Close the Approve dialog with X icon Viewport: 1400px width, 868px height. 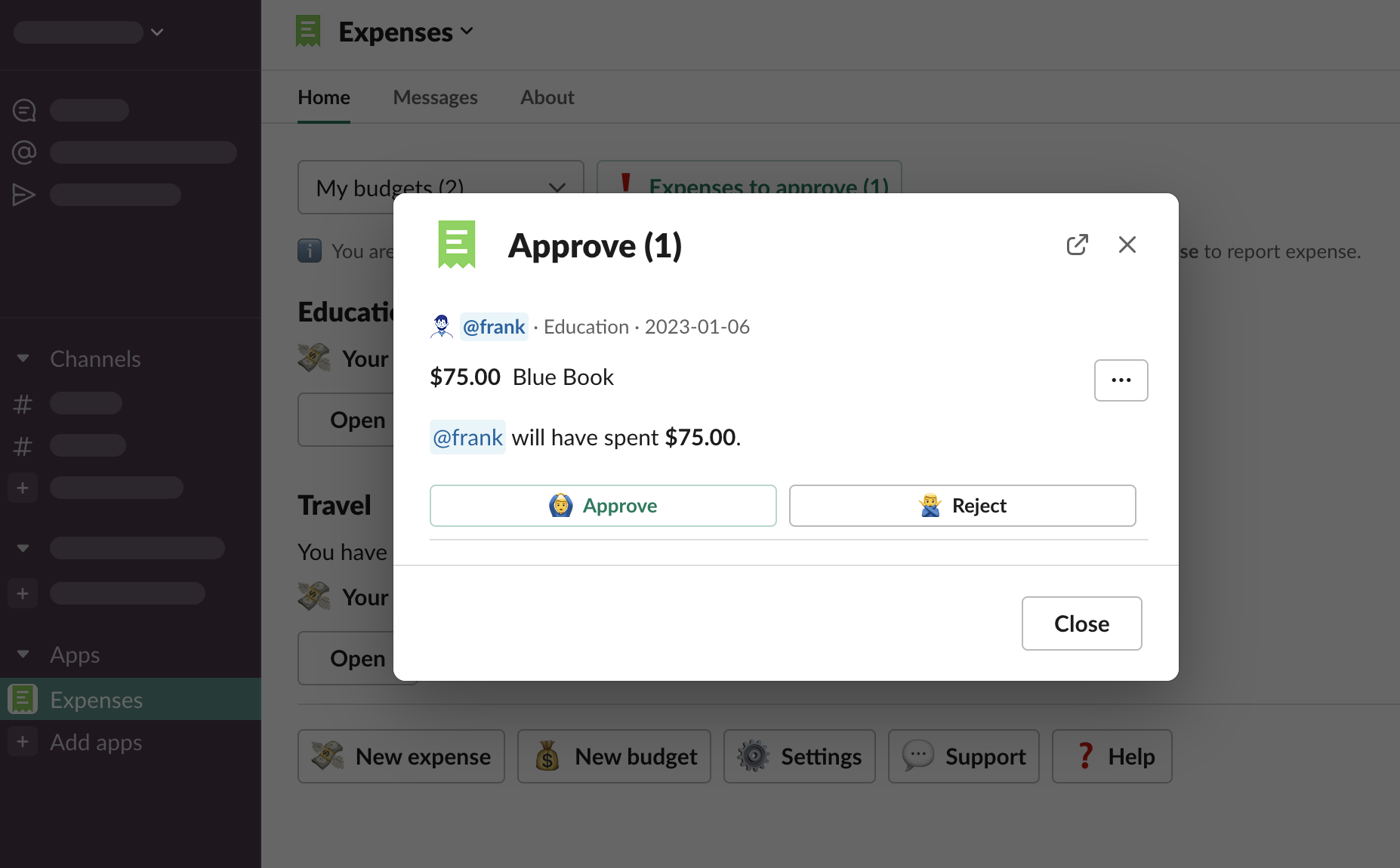tap(1127, 245)
